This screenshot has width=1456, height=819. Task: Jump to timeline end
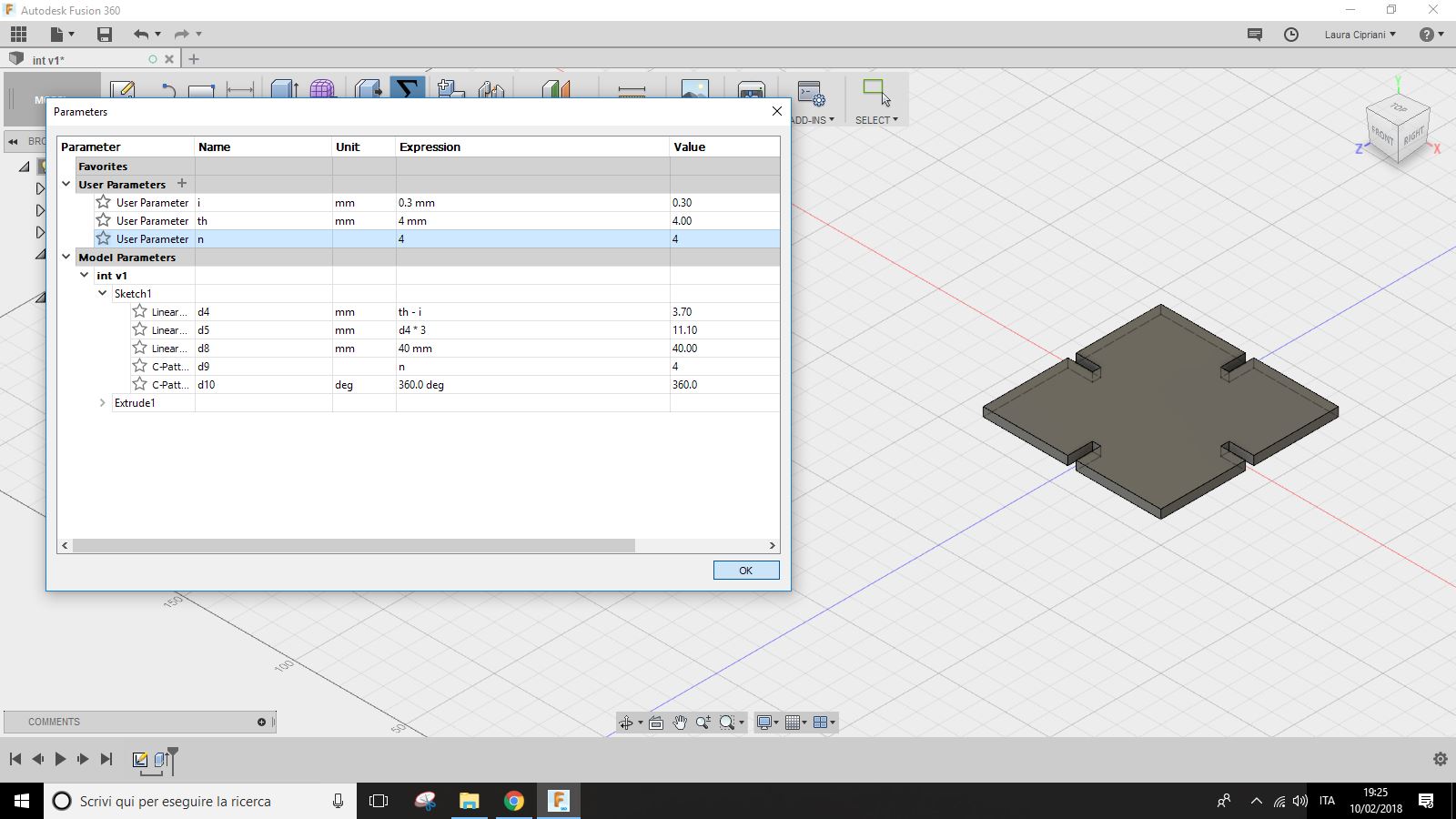[x=106, y=759]
